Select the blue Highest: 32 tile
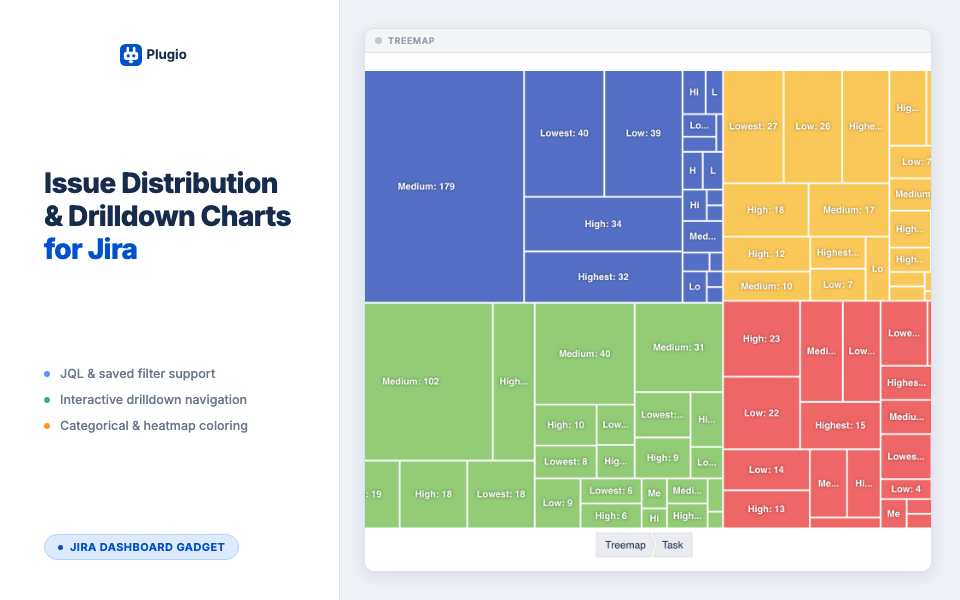960x600 pixels. click(x=603, y=277)
